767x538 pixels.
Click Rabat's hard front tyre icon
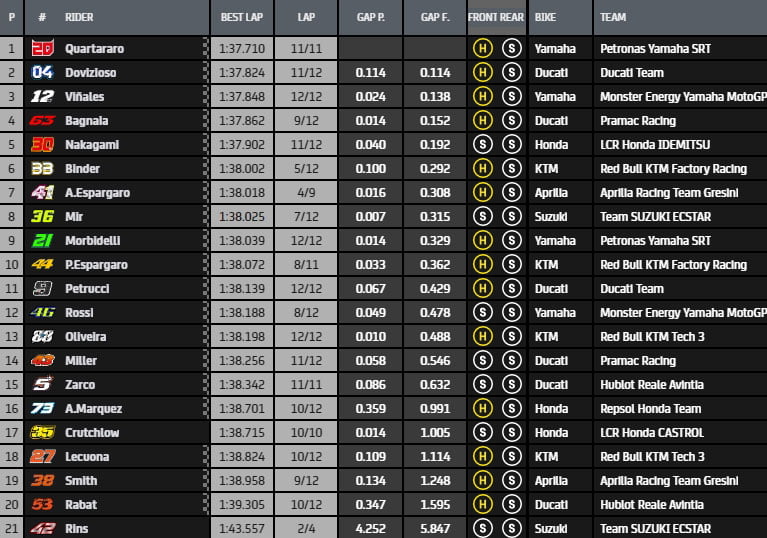point(483,504)
